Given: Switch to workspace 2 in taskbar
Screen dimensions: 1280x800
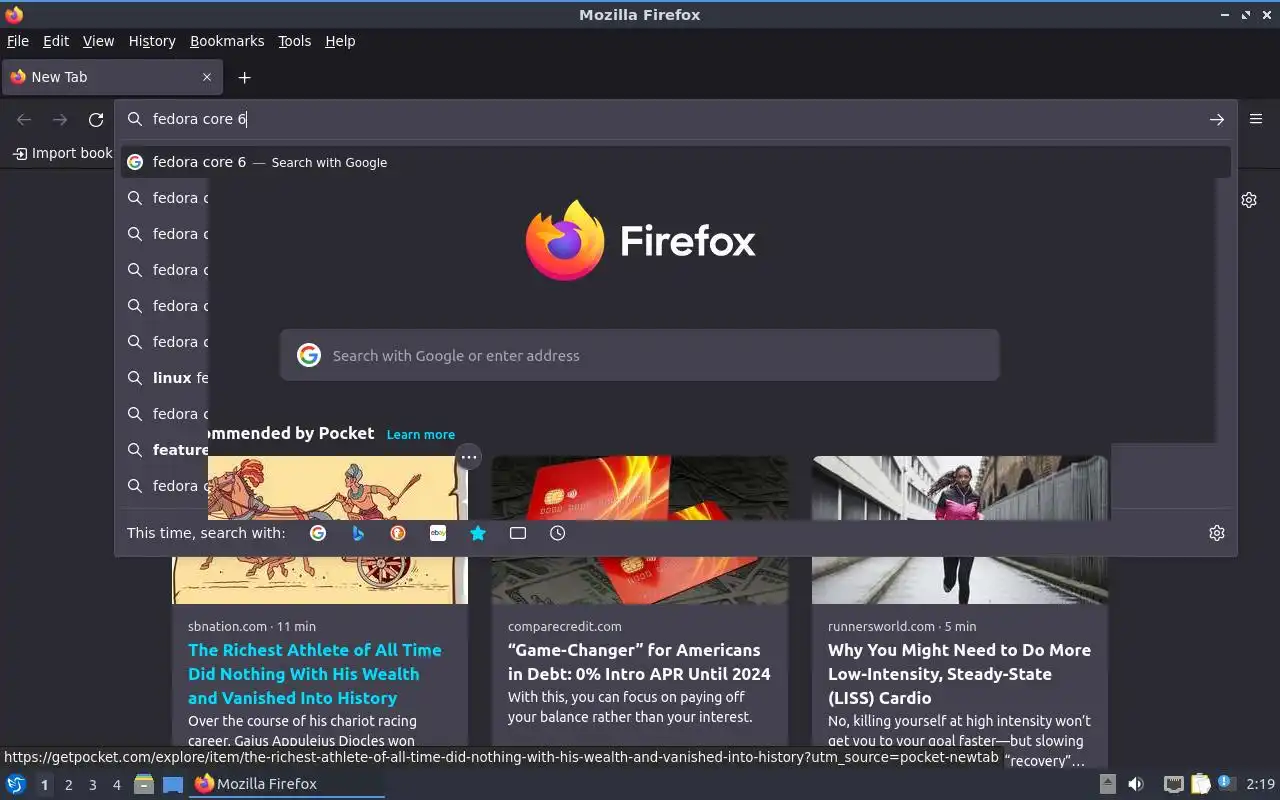Looking at the screenshot, I should click(68, 785).
